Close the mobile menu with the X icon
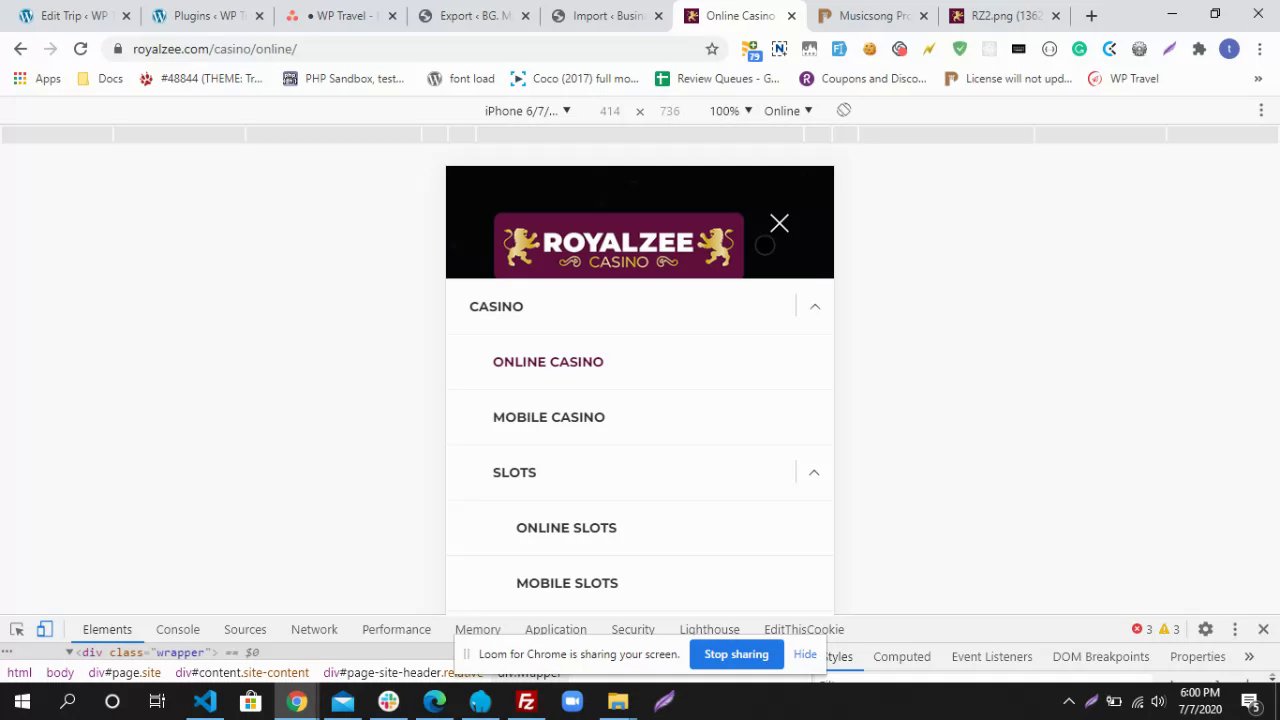 779,223
